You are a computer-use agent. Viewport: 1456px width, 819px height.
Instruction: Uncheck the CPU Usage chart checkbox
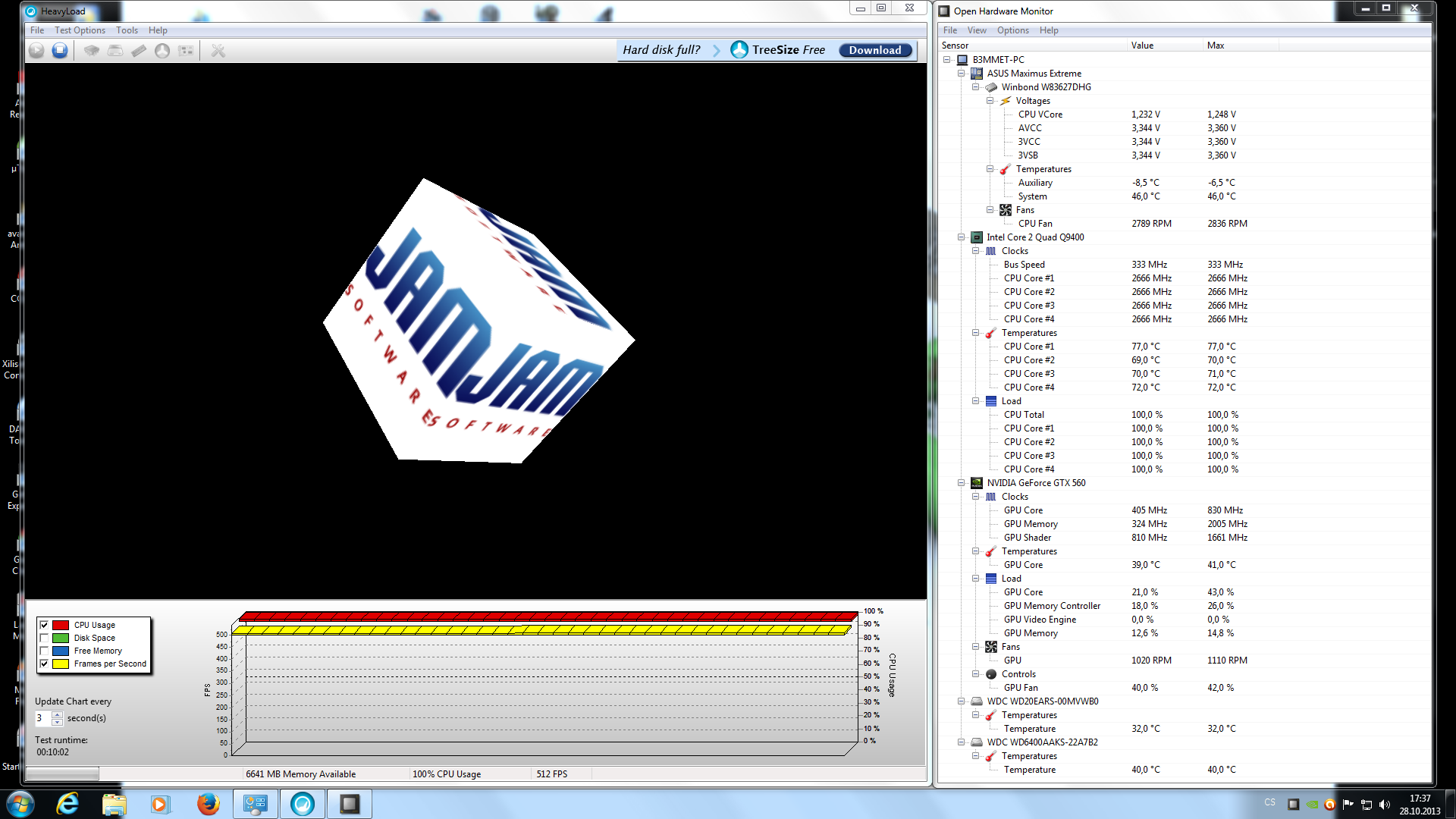44,625
